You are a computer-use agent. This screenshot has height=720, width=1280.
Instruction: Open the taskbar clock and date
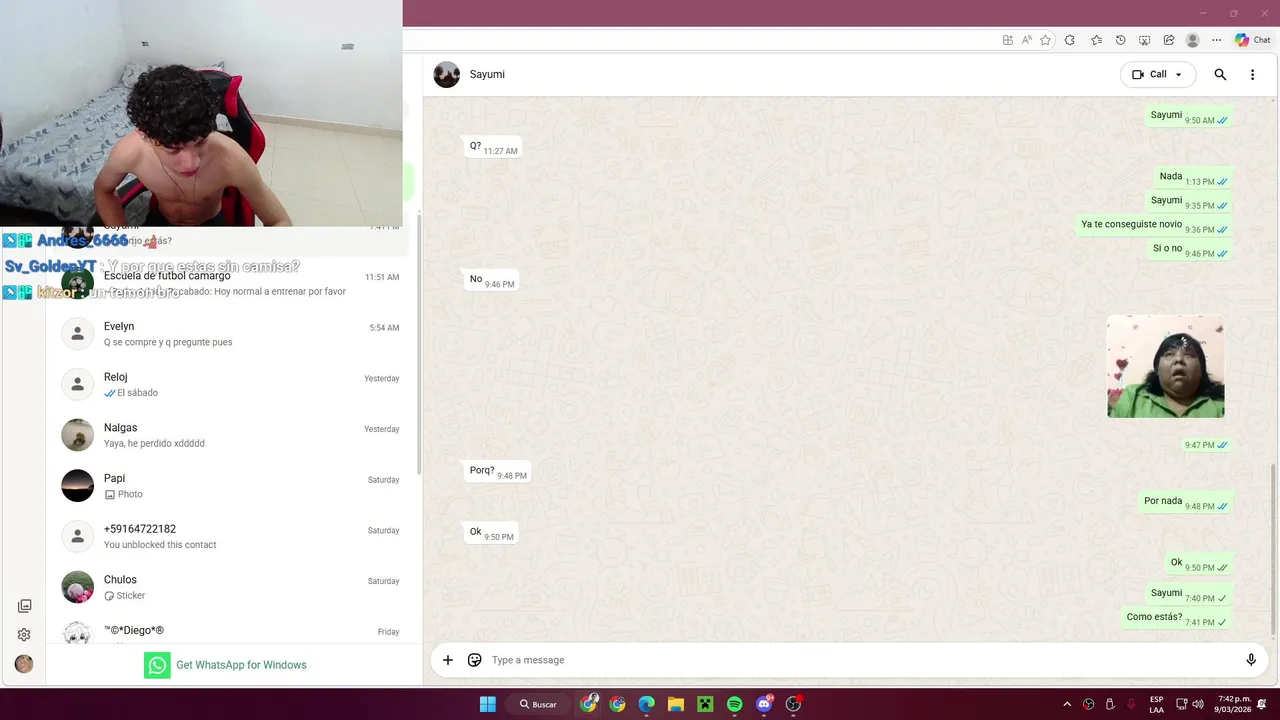1233,704
